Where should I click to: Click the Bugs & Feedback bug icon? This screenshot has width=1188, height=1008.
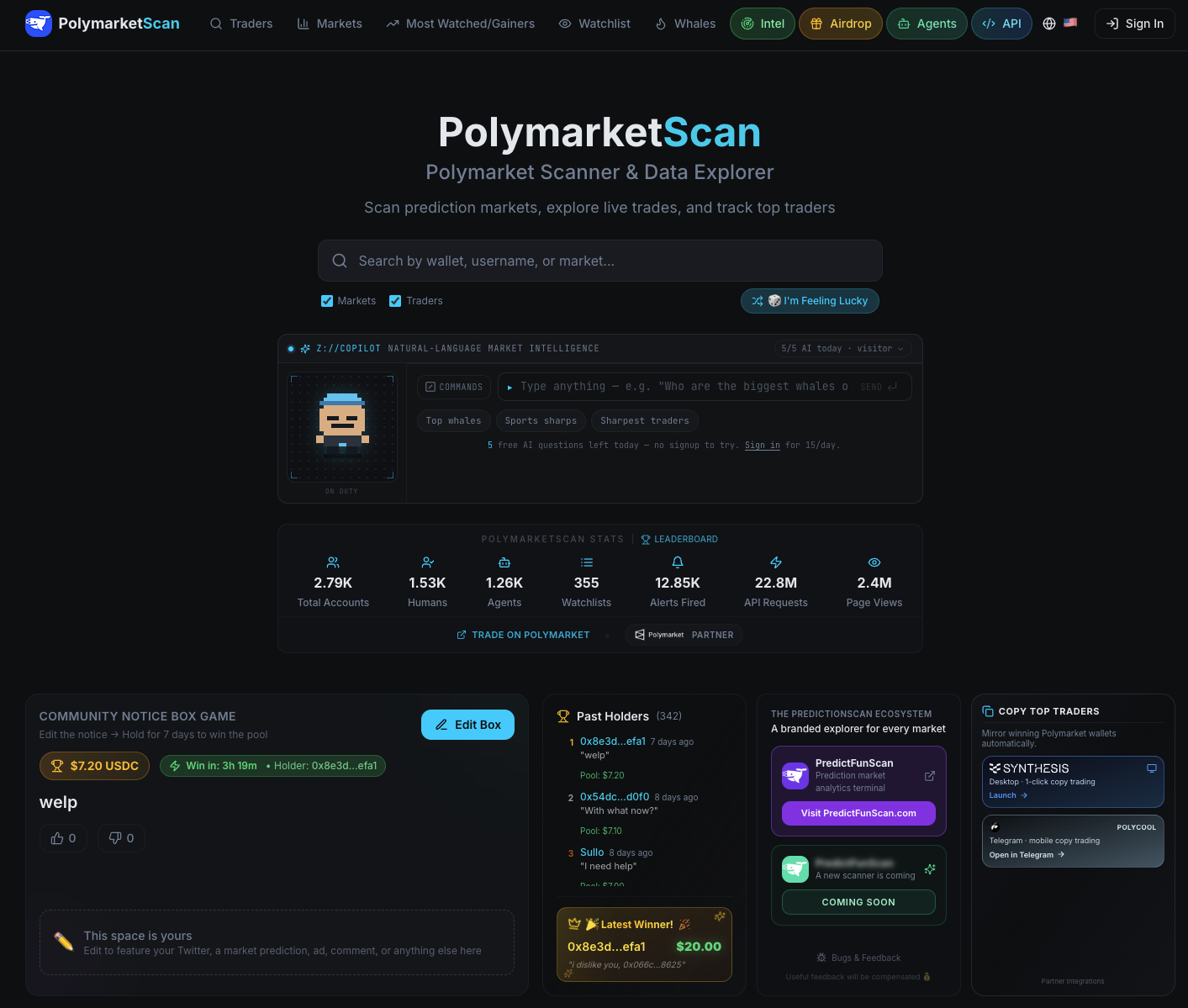821,958
